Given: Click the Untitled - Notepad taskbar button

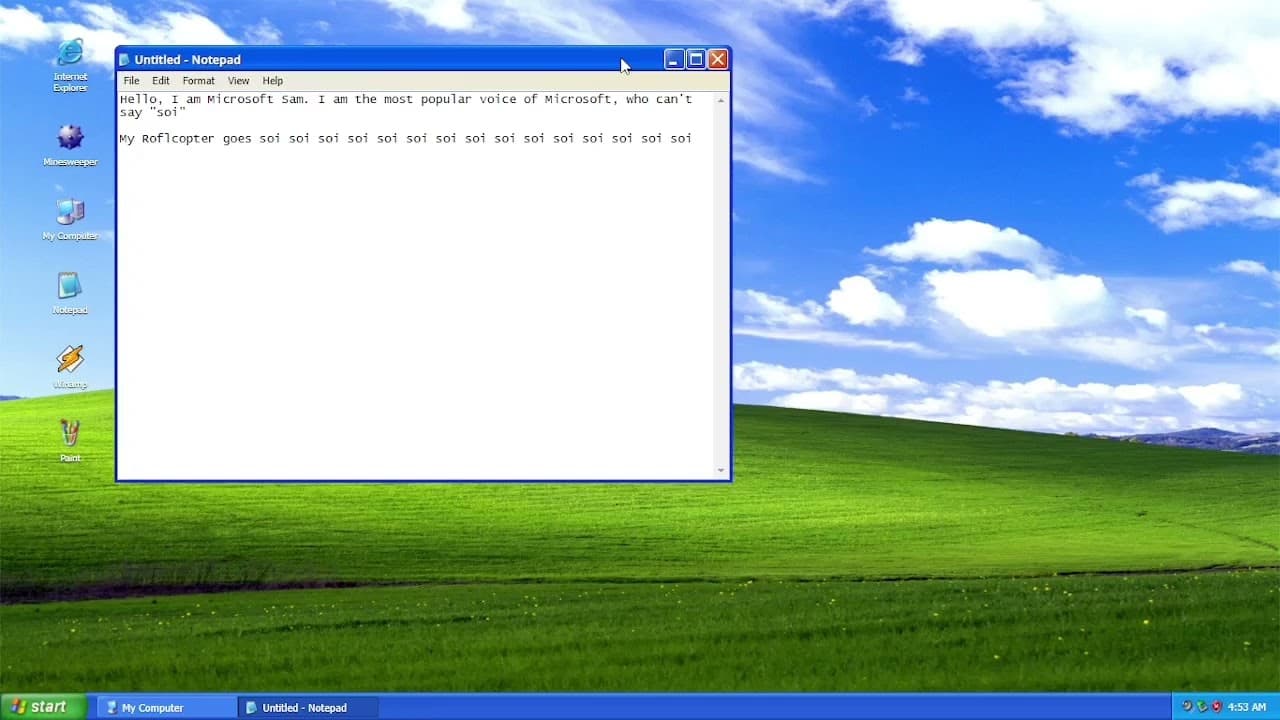Looking at the screenshot, I should point(309,708).
